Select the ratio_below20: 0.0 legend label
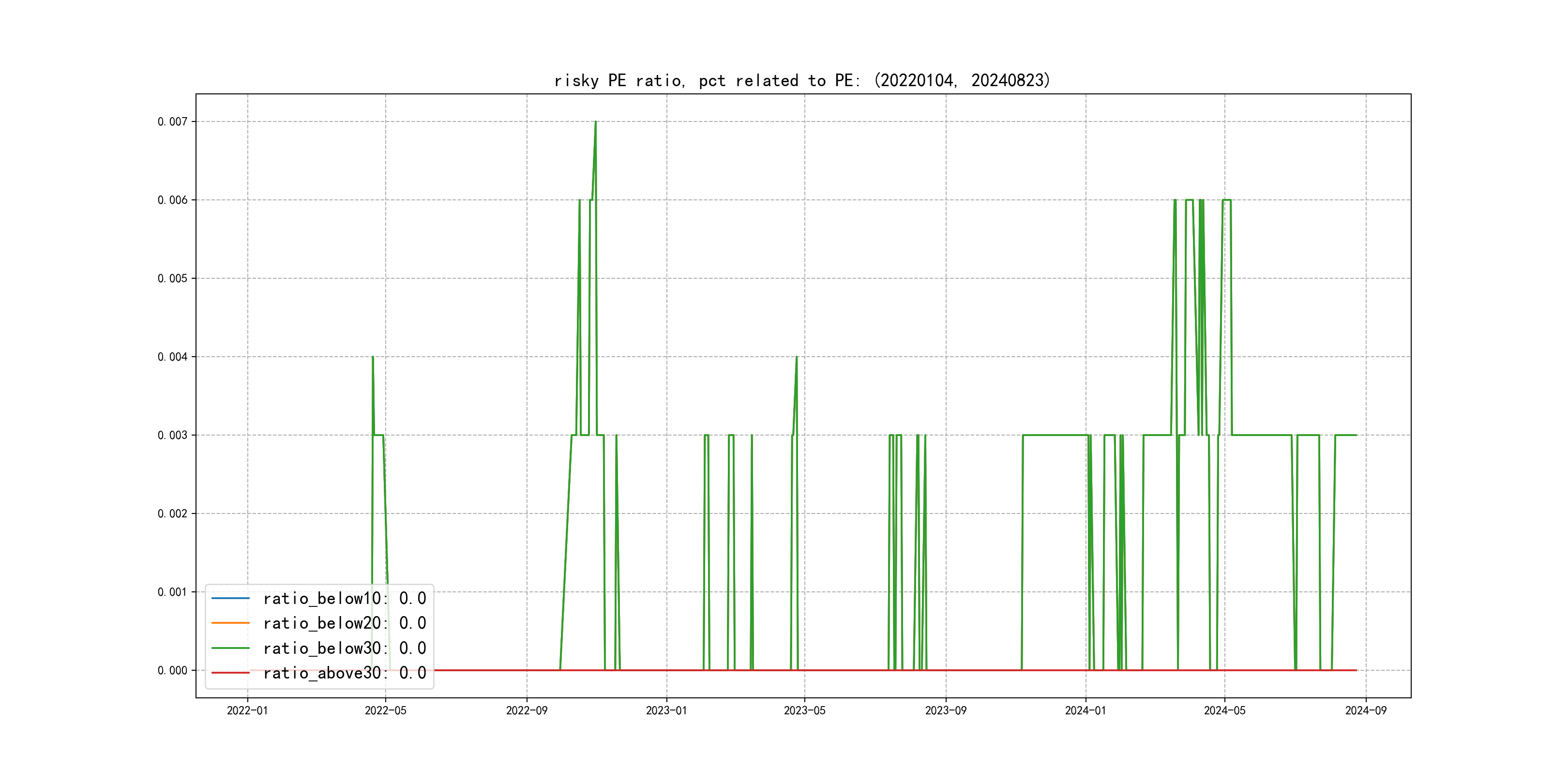Screen dimensions: 1568x784 point(345,623)
